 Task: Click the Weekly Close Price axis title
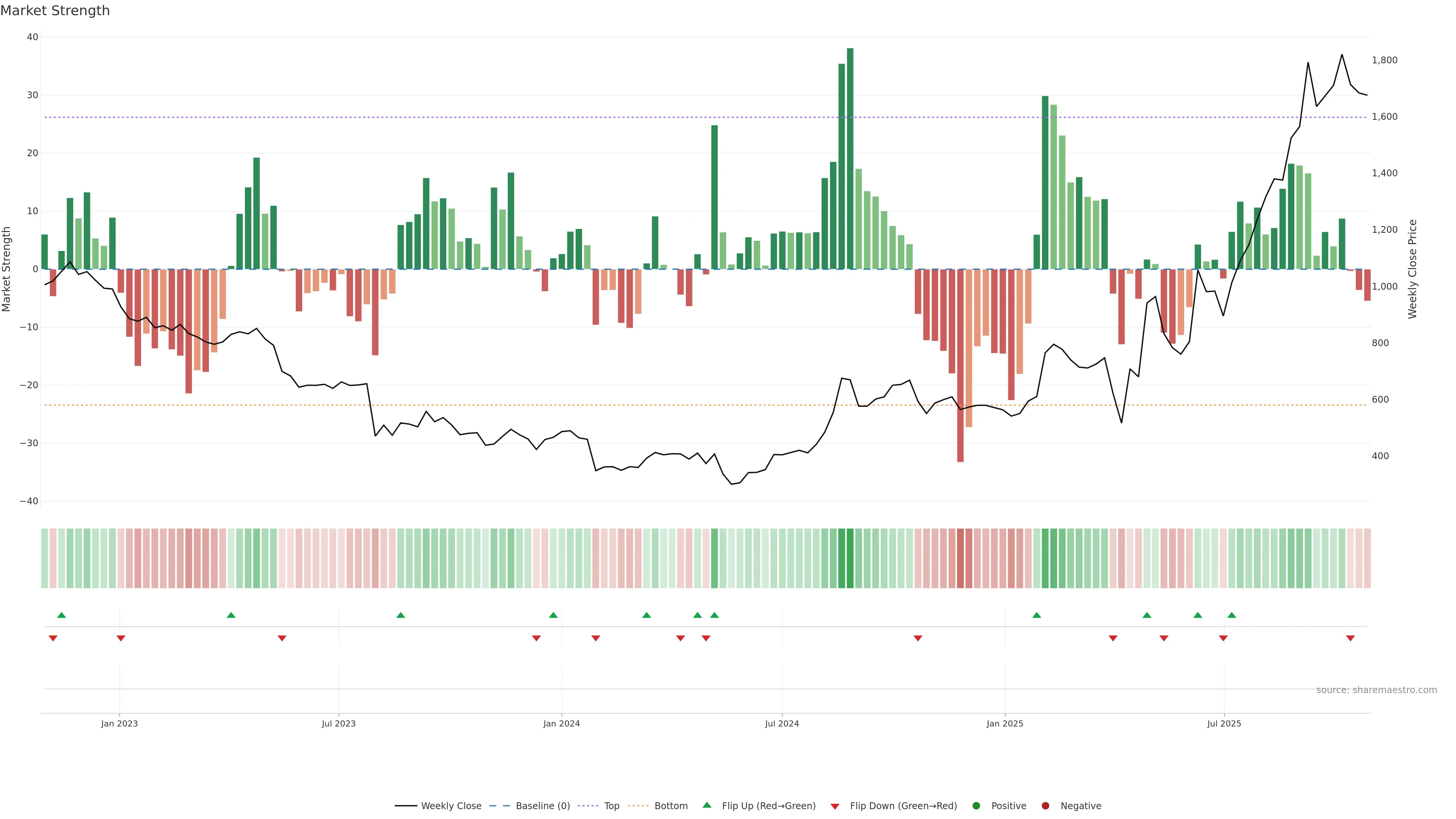(1412, 269)
